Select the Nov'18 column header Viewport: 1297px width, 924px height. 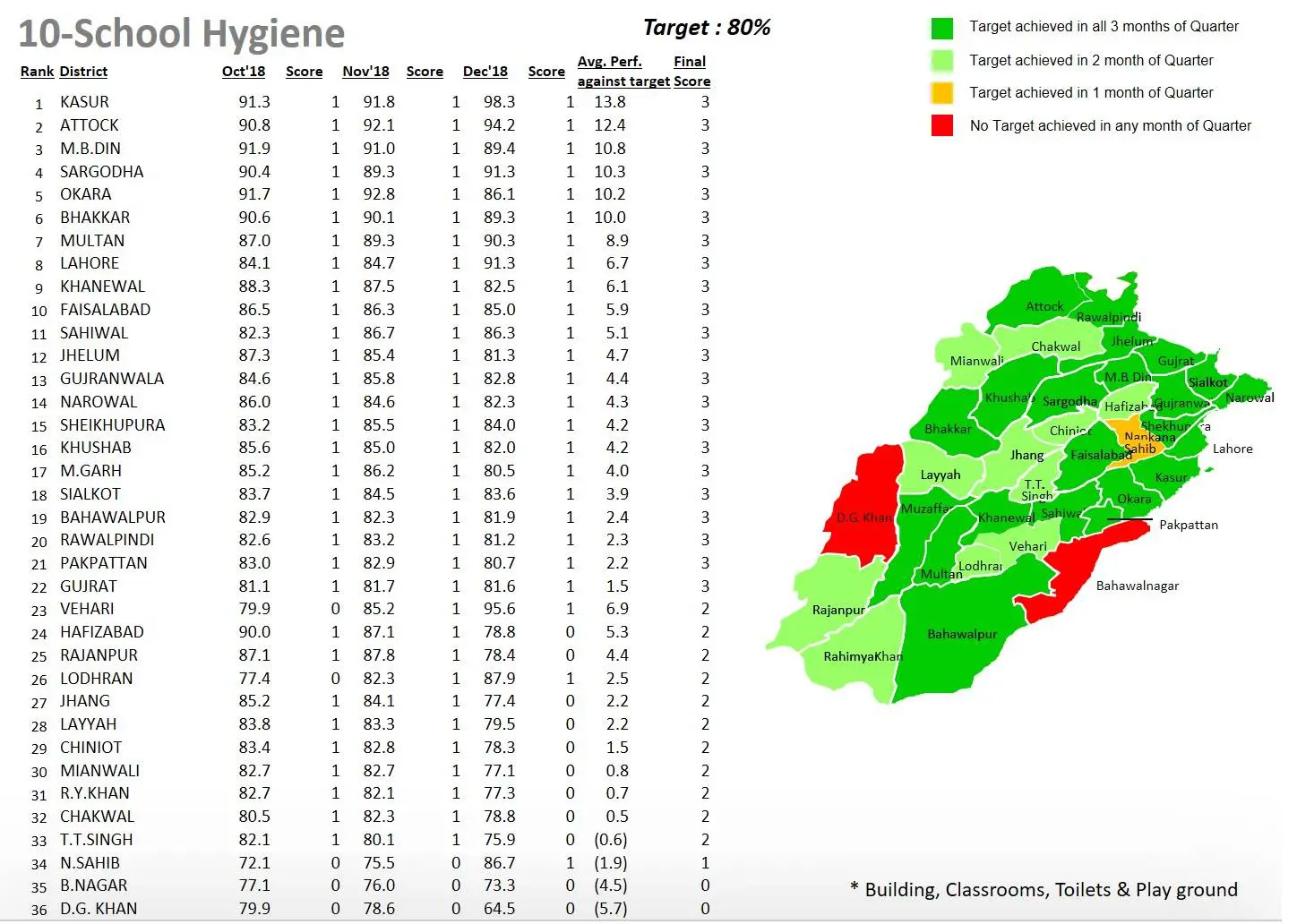click(x=365, y=72)
